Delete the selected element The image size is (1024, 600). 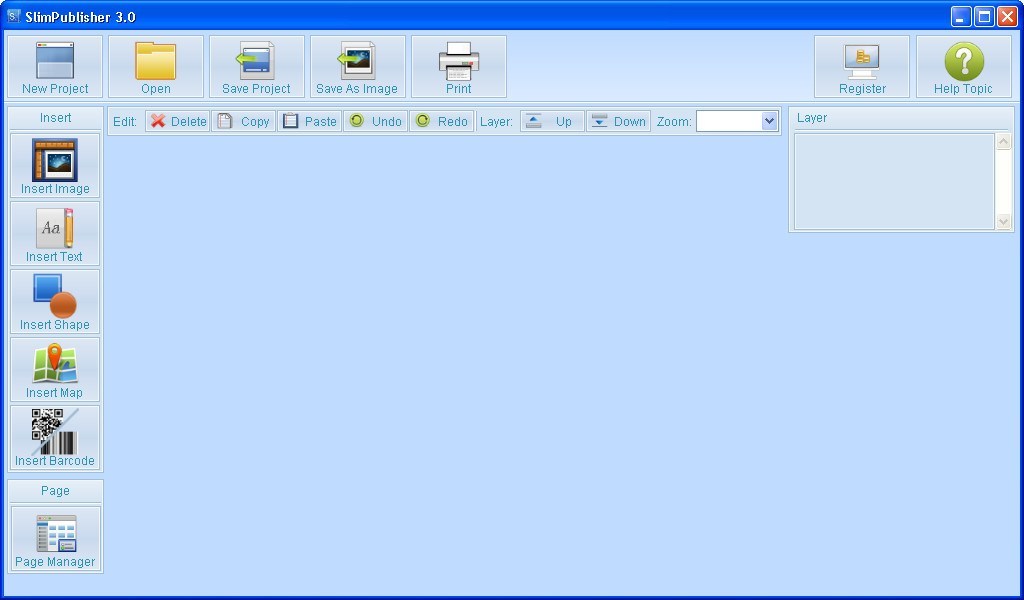tap(178, 121)
